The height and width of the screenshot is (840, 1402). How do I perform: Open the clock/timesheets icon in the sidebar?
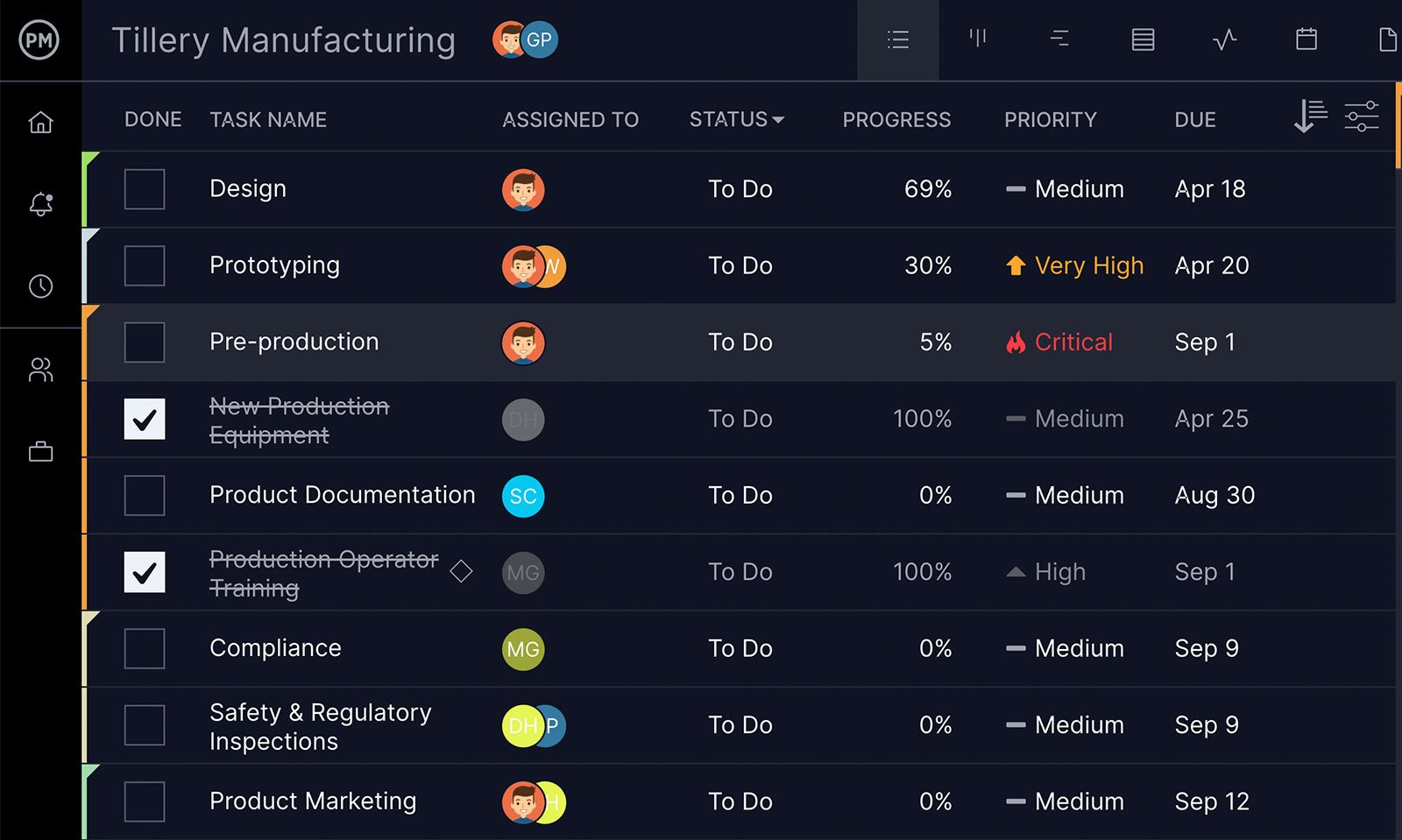click(x=40, y=286)
